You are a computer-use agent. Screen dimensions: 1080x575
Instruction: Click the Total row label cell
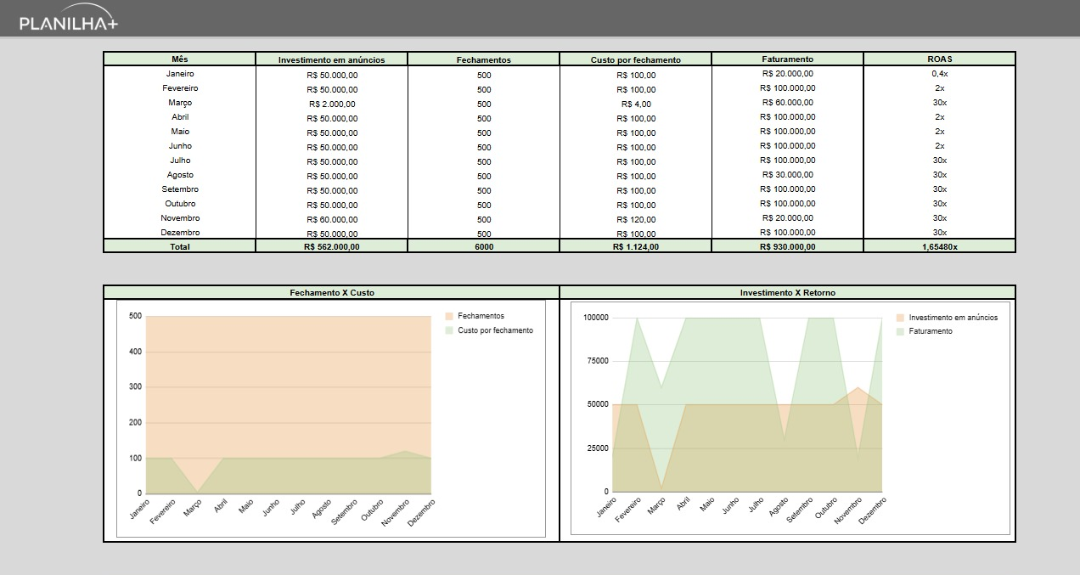(x=179, y=247)
